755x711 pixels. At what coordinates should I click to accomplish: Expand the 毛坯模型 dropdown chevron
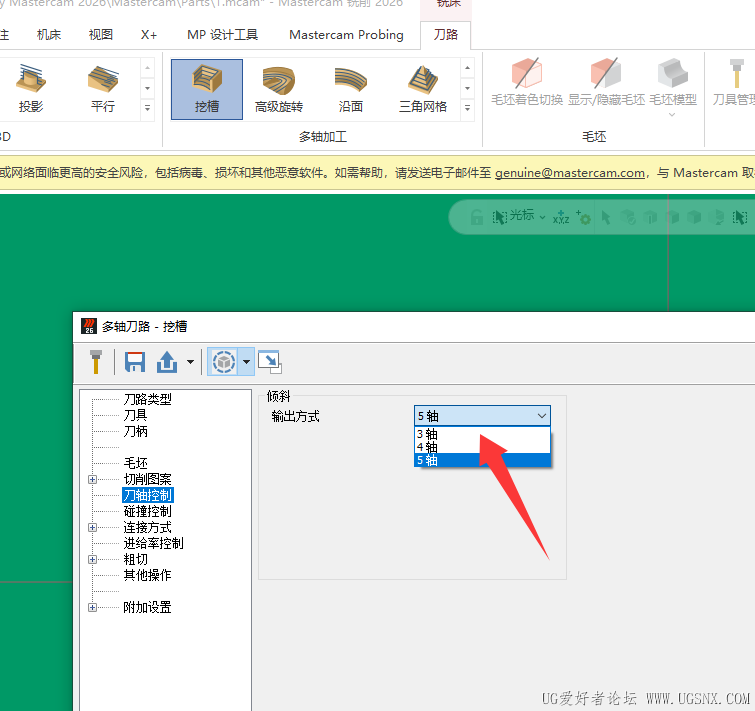pos(672,115)
